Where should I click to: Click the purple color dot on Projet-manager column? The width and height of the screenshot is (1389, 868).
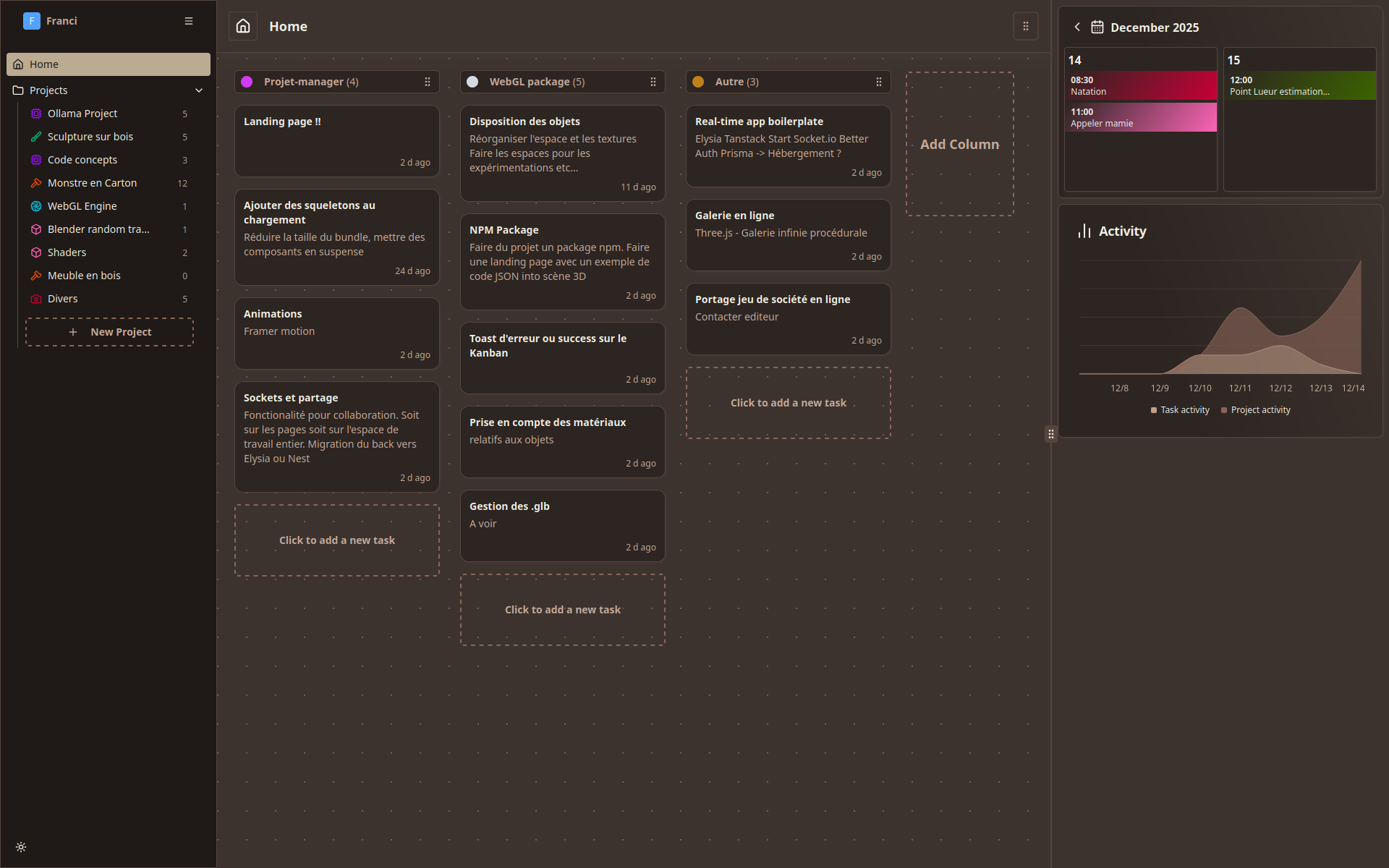247,82
